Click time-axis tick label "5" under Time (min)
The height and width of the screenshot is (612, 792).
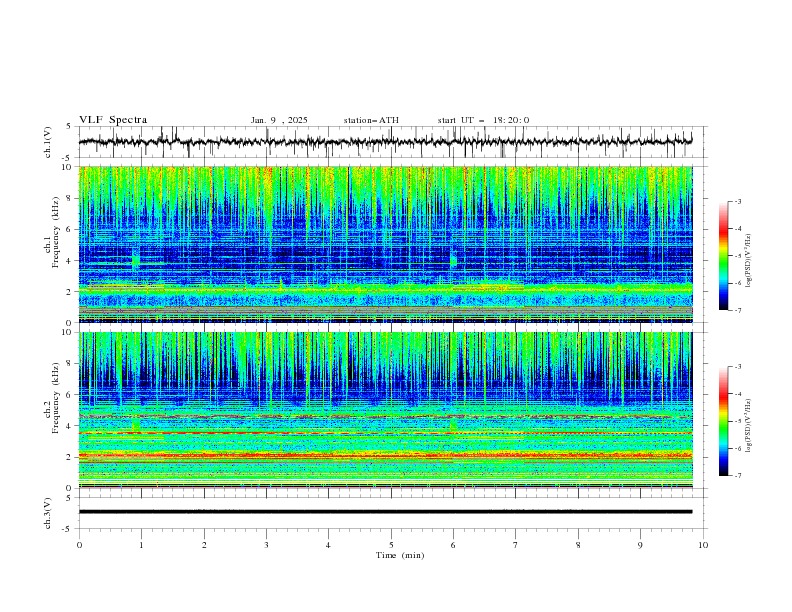coord(391,545)
